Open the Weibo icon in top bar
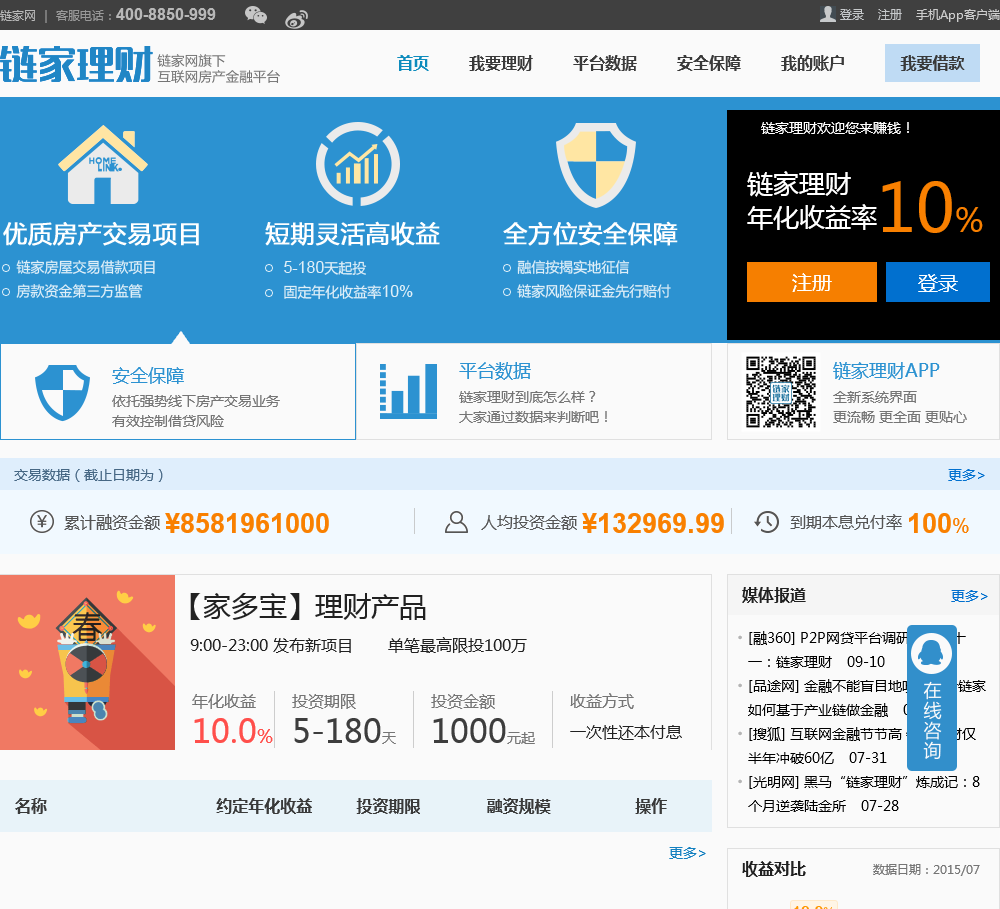The height and width of the screenshot is (909, 1000). [x=297, y=20]
